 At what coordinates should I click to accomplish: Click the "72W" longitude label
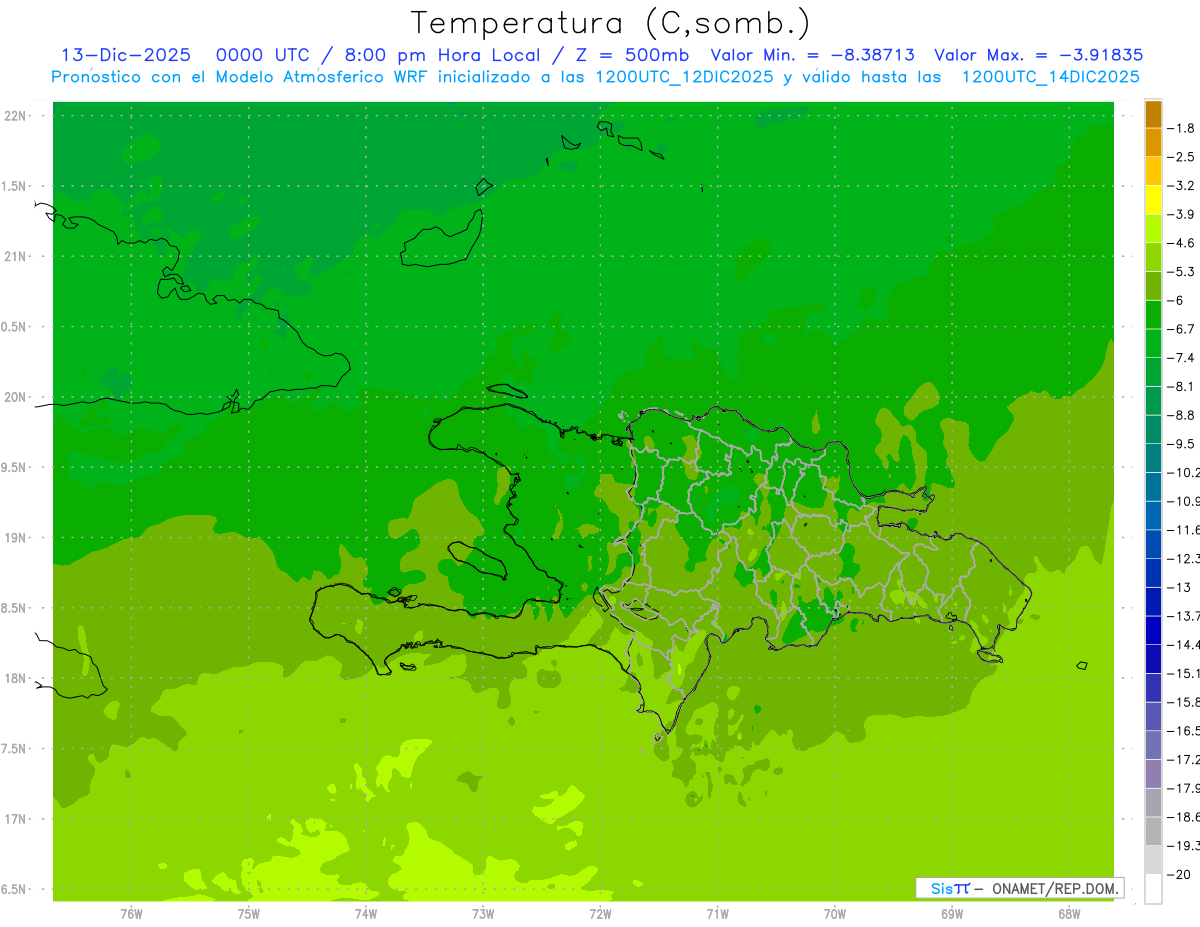click(600, 914)
